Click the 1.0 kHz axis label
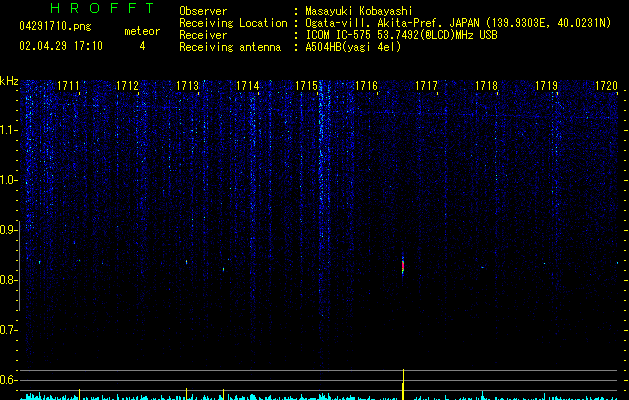Viewport: 629px width, 400px height. point(9,180)
